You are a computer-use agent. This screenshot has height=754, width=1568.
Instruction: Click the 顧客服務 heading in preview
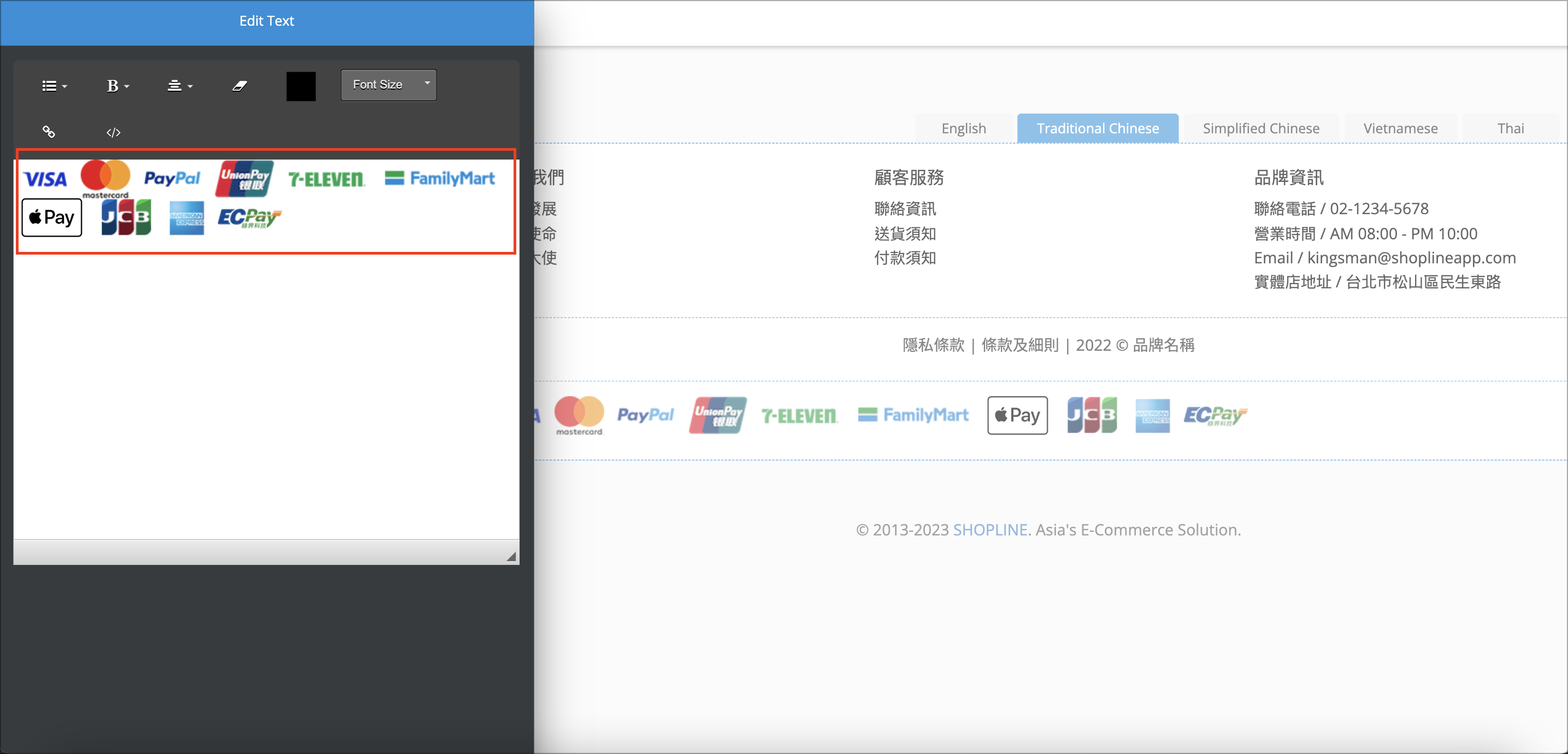pyautogui.click(x=909, y=178)
